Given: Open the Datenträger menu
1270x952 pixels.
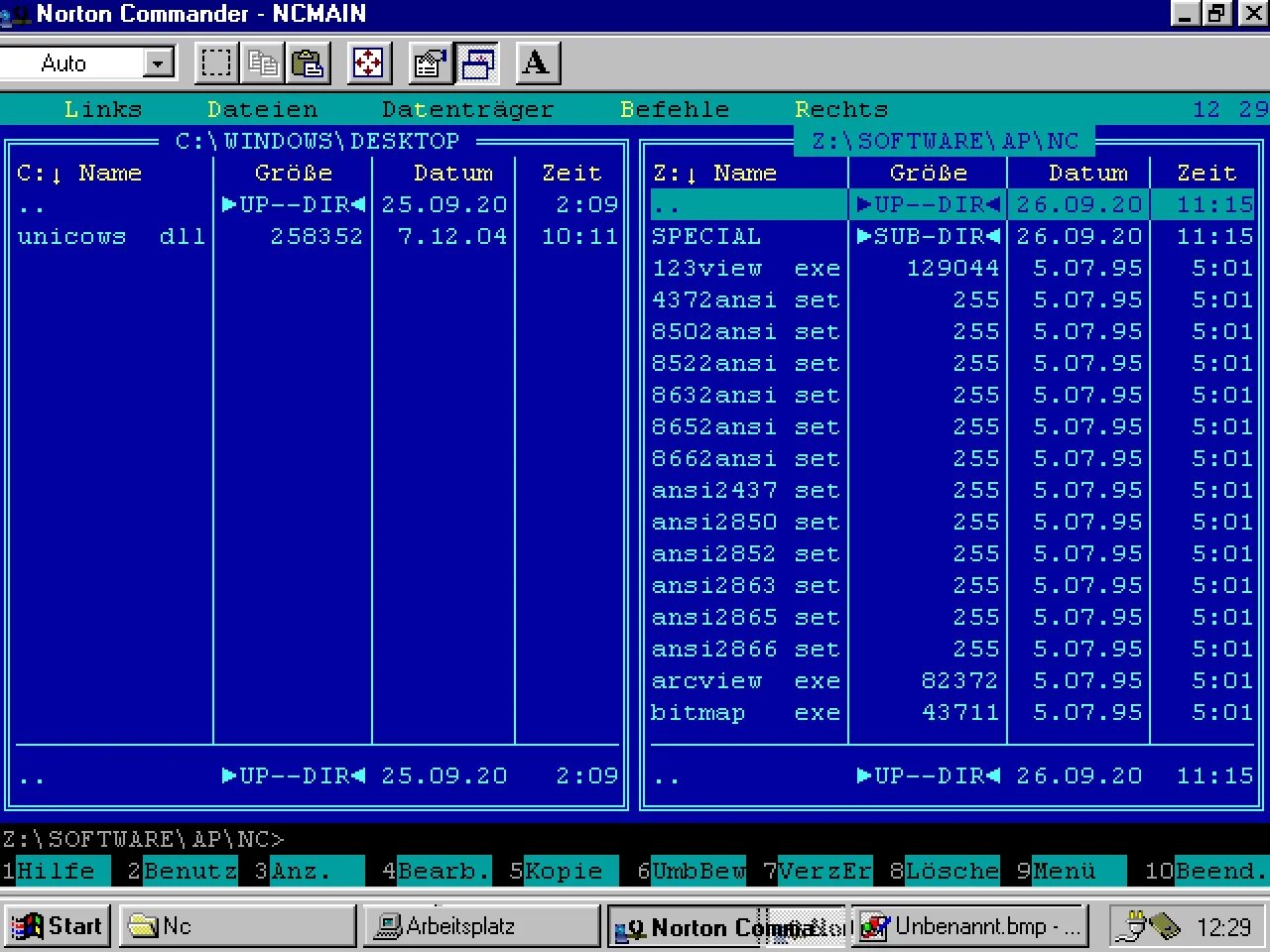Looking at the screenshot, I should click(468, 109).
